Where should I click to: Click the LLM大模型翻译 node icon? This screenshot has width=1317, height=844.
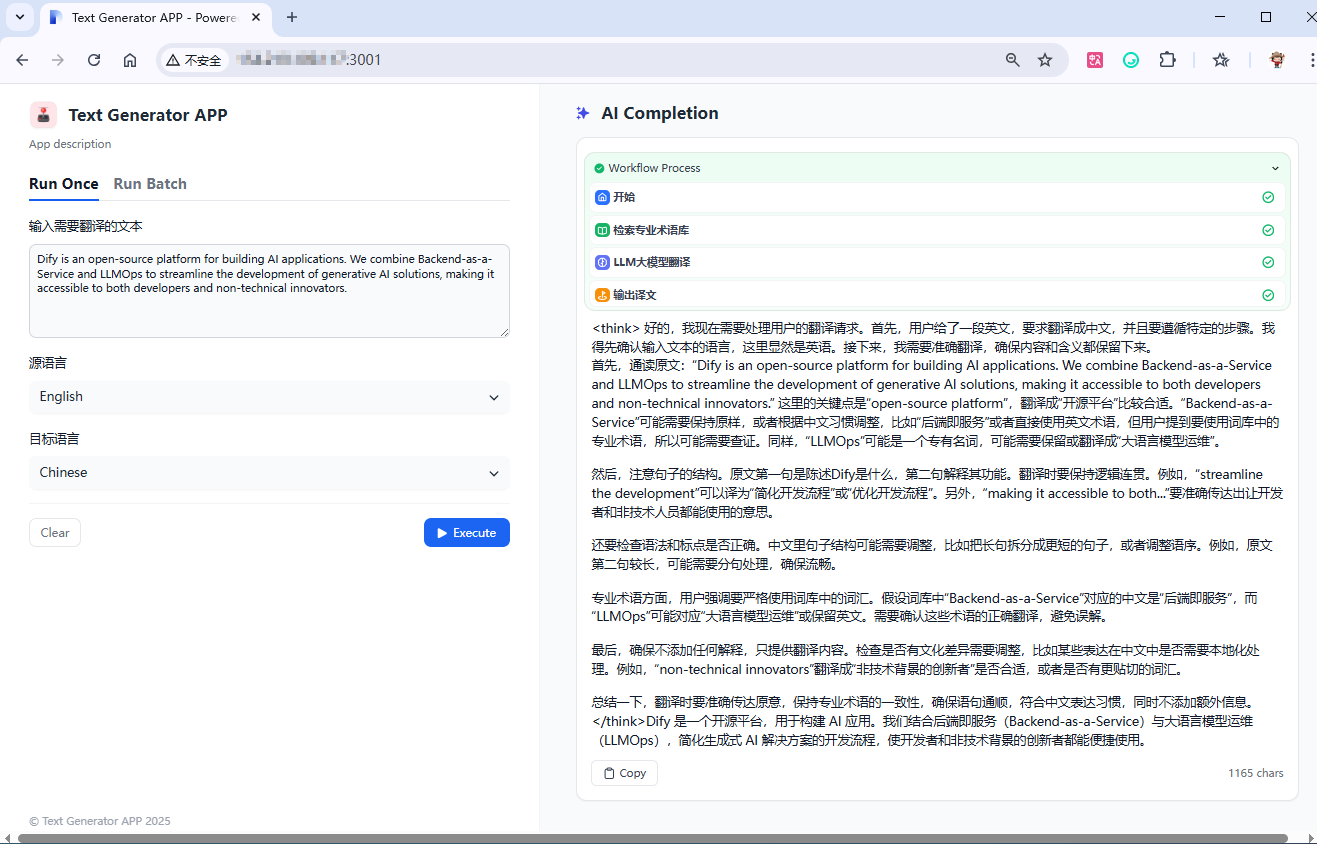coord(602,262)
